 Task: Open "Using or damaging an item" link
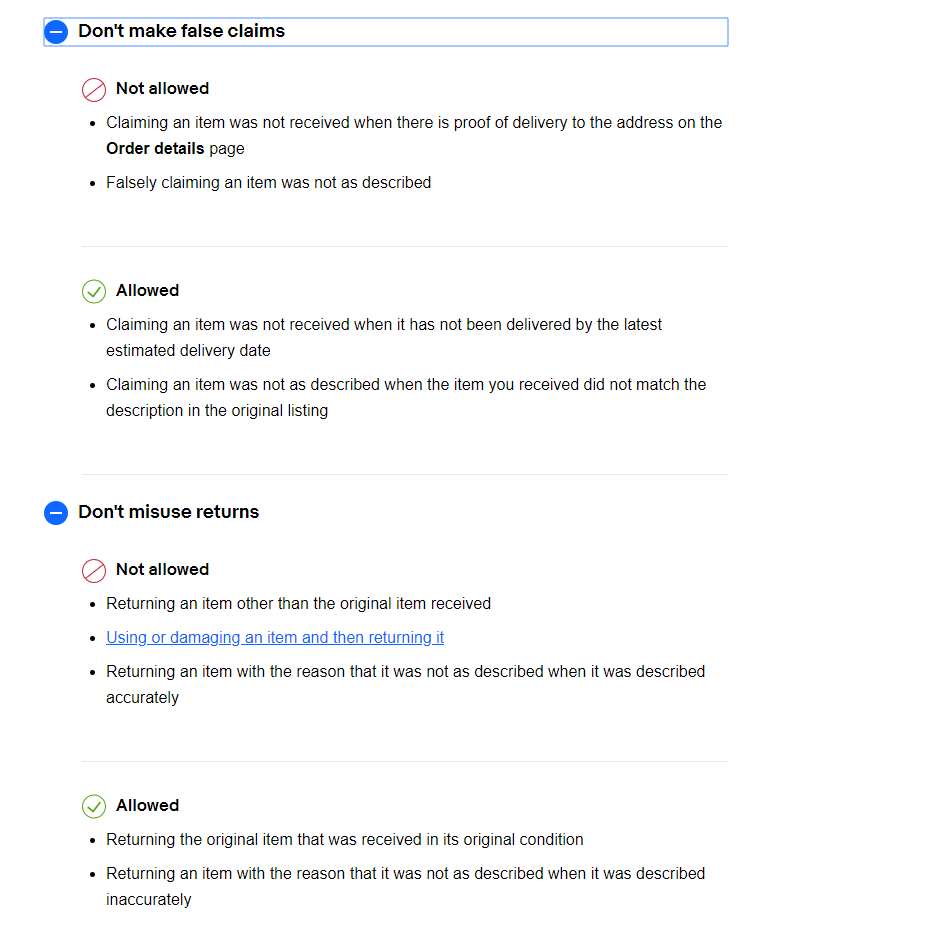(x=275, y=637)
